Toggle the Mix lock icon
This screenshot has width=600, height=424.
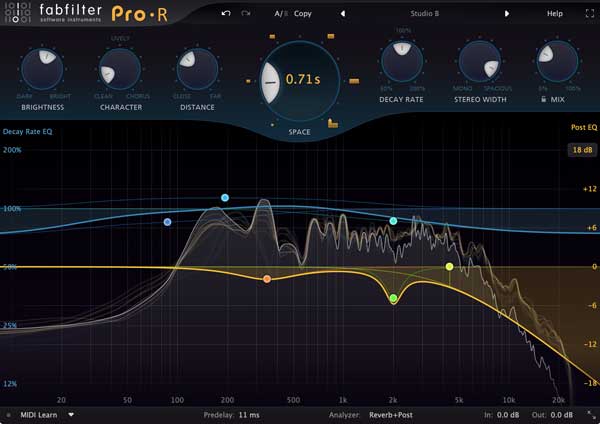point(543,99)
